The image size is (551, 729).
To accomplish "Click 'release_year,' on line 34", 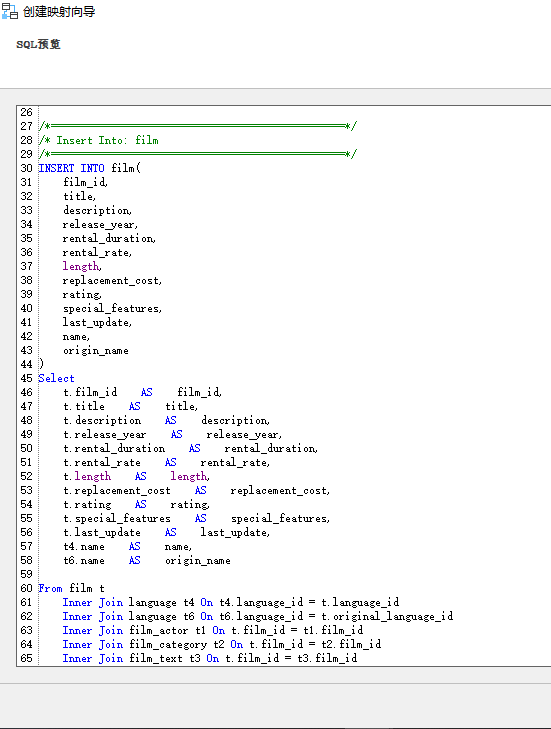I will [x=100, y=225].
